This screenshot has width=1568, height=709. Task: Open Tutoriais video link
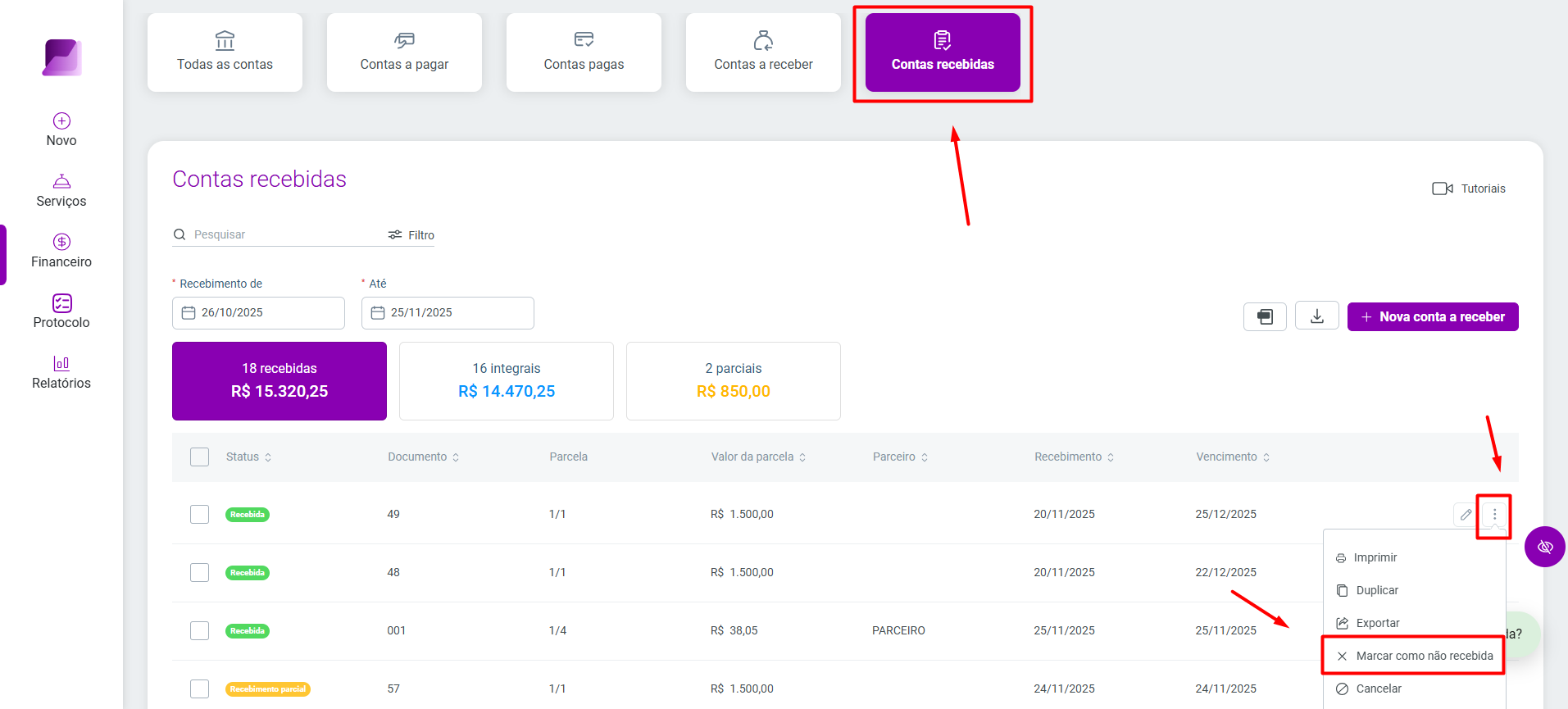pyautogui.click(x=1469, y=189)
